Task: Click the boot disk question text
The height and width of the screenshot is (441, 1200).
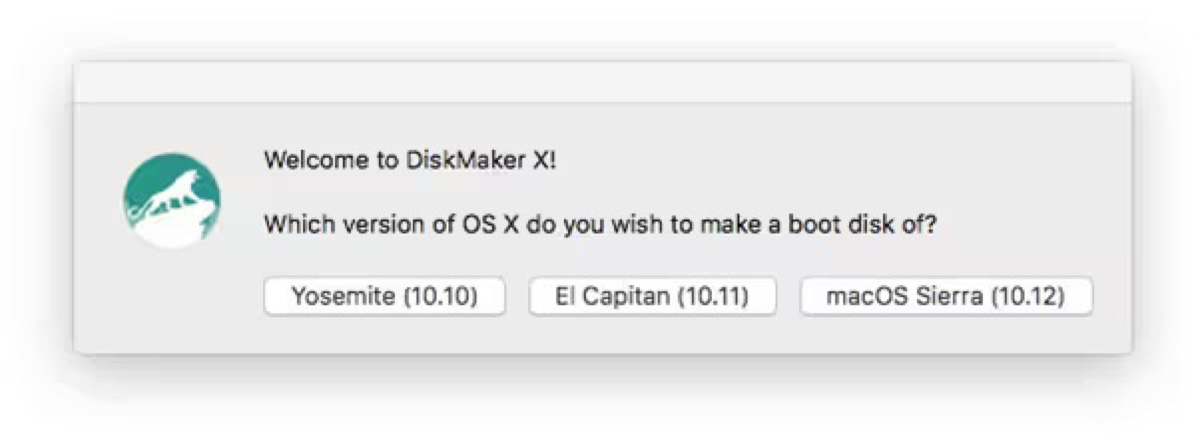Action: (x=600, y=225)
